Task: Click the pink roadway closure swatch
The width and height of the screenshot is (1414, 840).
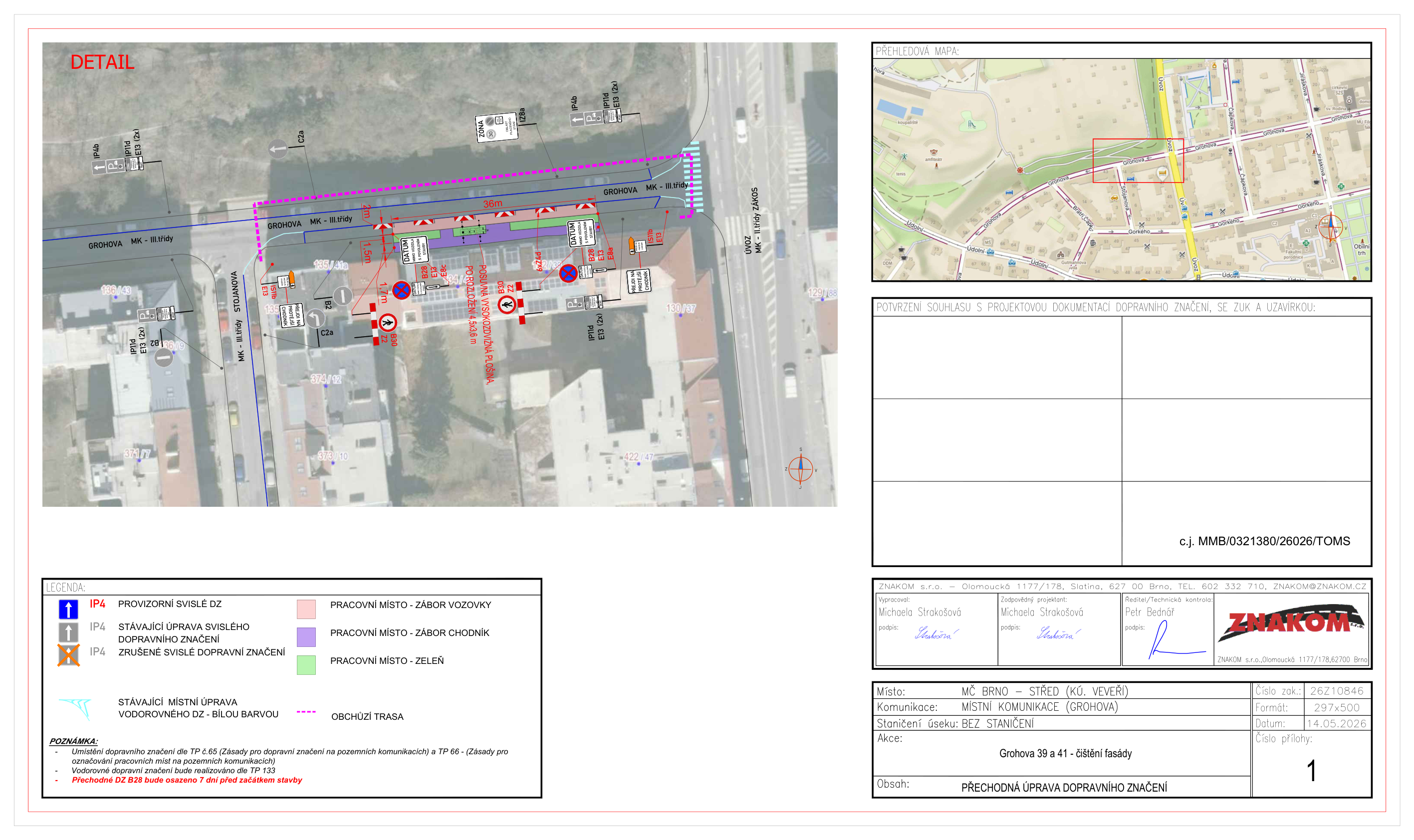Action: point(306,609)
